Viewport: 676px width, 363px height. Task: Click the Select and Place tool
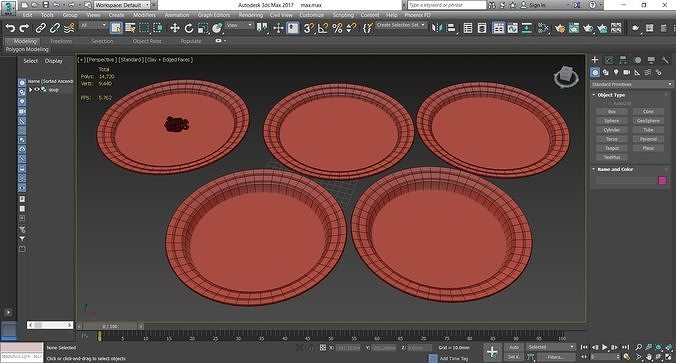pyautogui.click(x=217, y=28)
